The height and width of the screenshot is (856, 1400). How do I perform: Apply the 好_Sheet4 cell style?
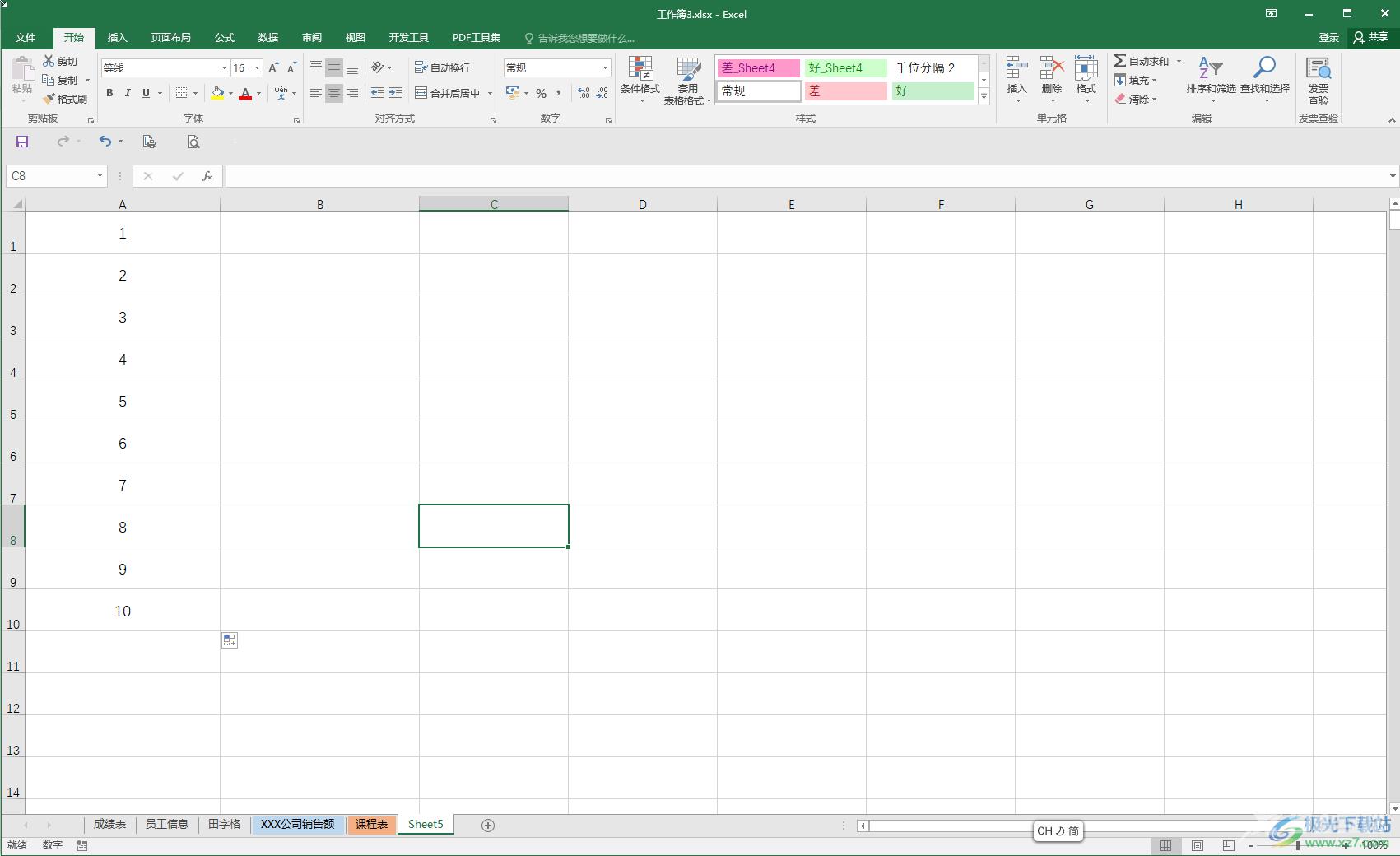coord(845,68)
